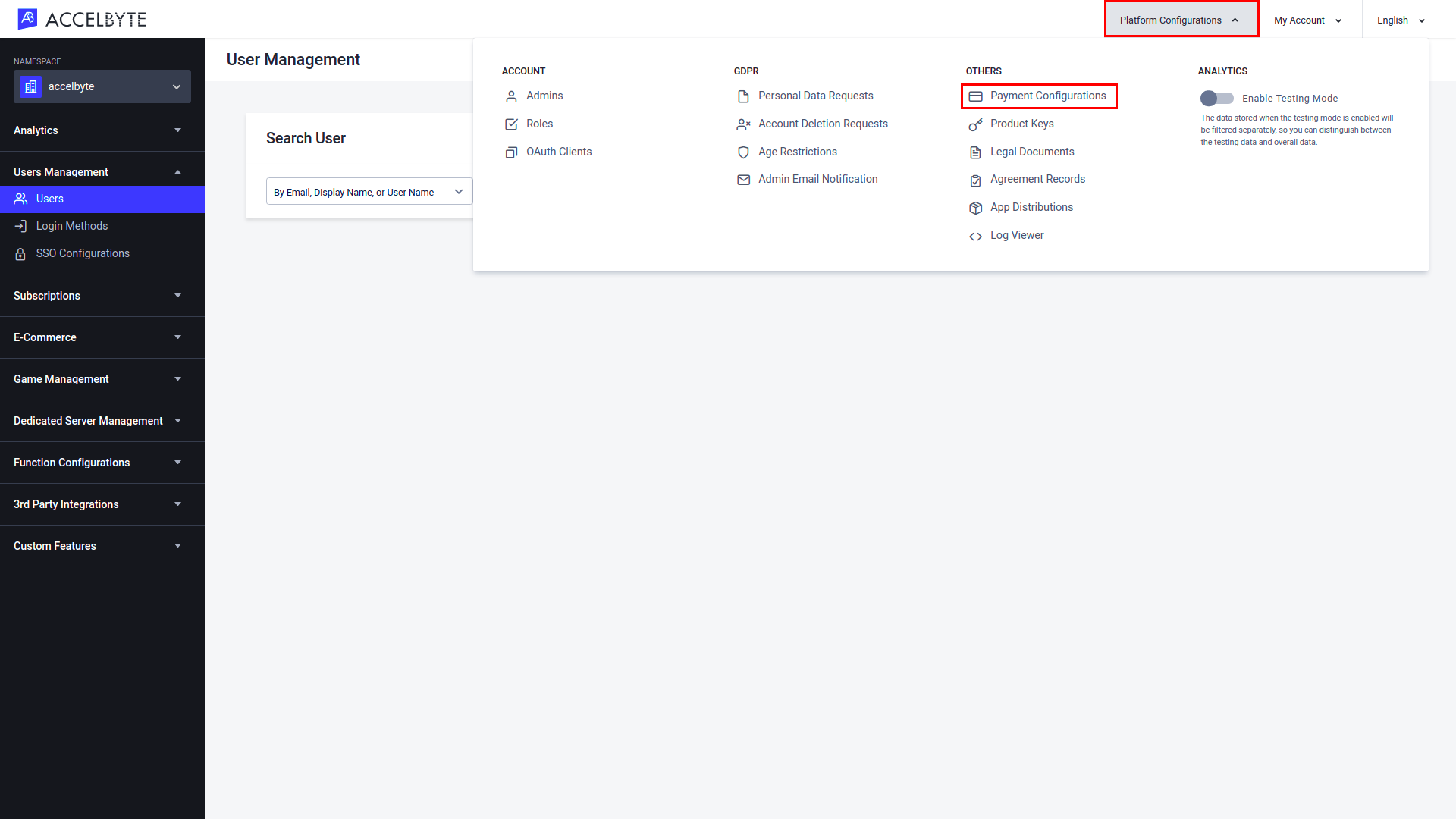The image size is (1456, 819).
Task: Expand the Platform Configurations menu
Action: pos(1180,20)
